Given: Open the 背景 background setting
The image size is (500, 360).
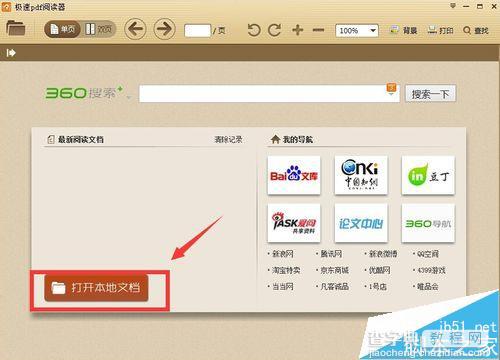Looking at the screenshot, I should pos(403,31).
